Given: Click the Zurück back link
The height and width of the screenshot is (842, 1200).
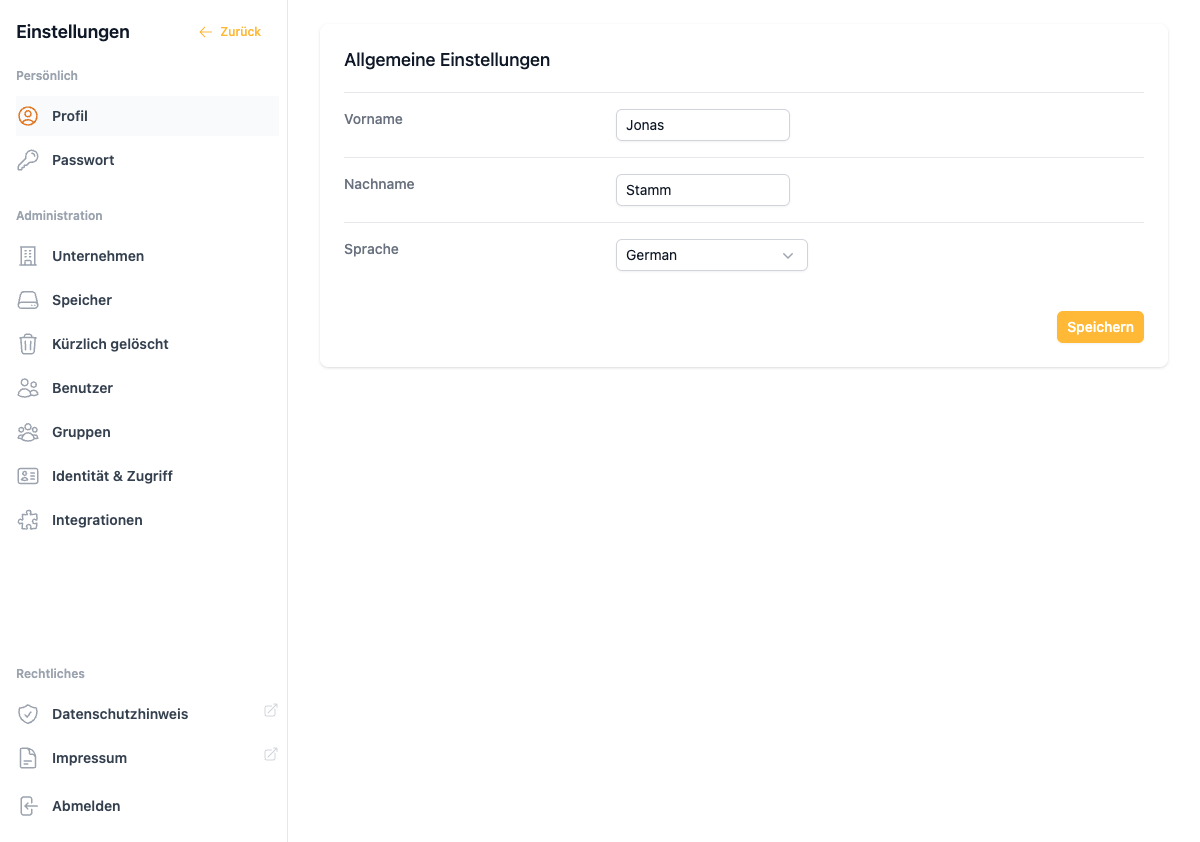Looking at the screenshot, I should click(x=231, y=32).
